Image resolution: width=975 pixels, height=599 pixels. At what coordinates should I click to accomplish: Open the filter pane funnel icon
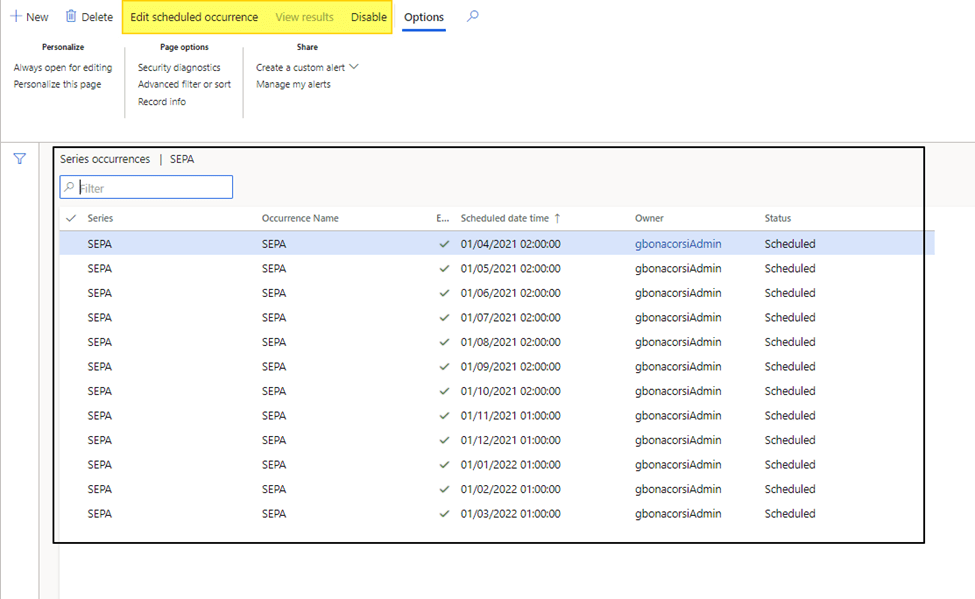click(x=19, y=159)
